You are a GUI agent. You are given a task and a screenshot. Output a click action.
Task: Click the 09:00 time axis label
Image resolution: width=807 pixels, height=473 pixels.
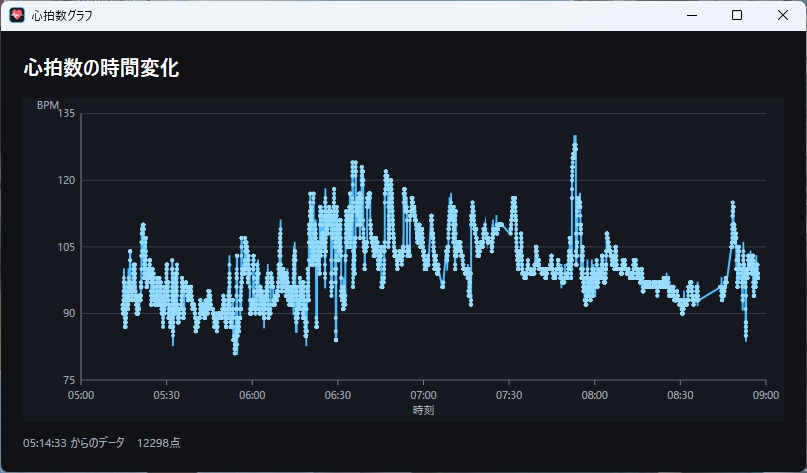(x=766, y=395)
